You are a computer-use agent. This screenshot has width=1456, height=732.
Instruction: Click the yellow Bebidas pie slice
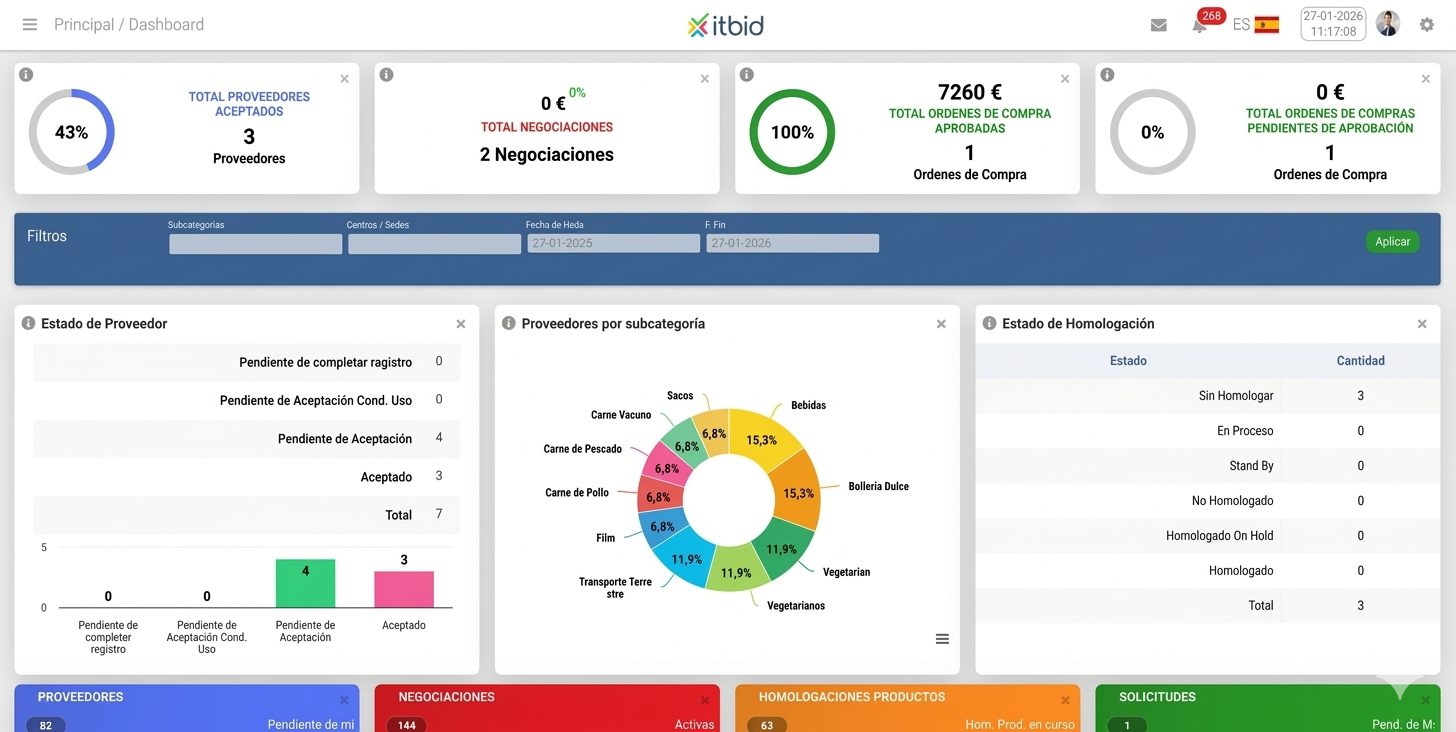pyautogui.click(x=764, y=433)
